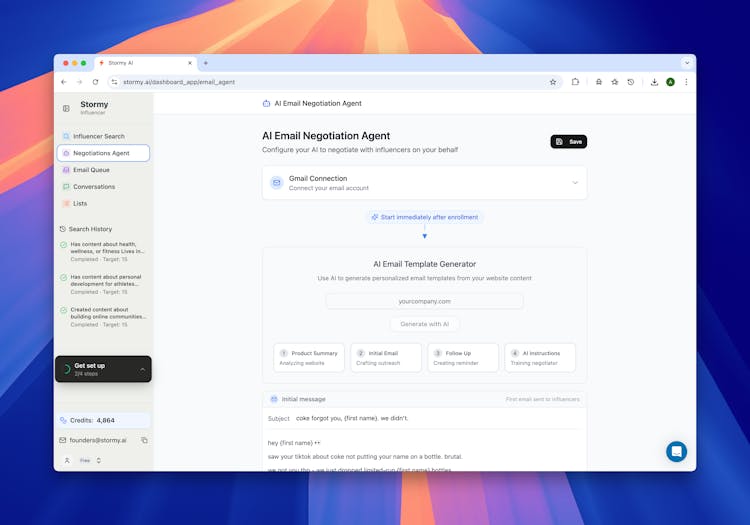This screenshot has width=750, height=525.
Task: Open the Conversations sidebar item
Action: click(x=93, y=187)
